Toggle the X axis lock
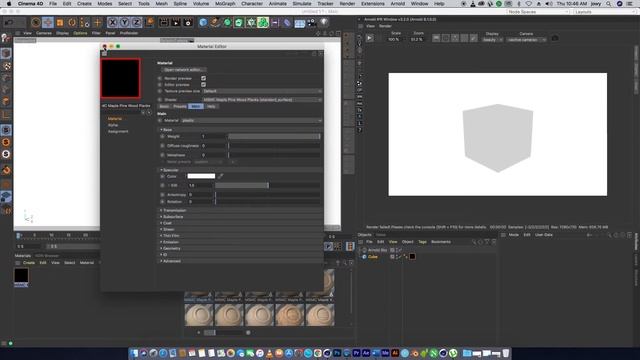Screen dimensions: 640x360 coord(113,23)
